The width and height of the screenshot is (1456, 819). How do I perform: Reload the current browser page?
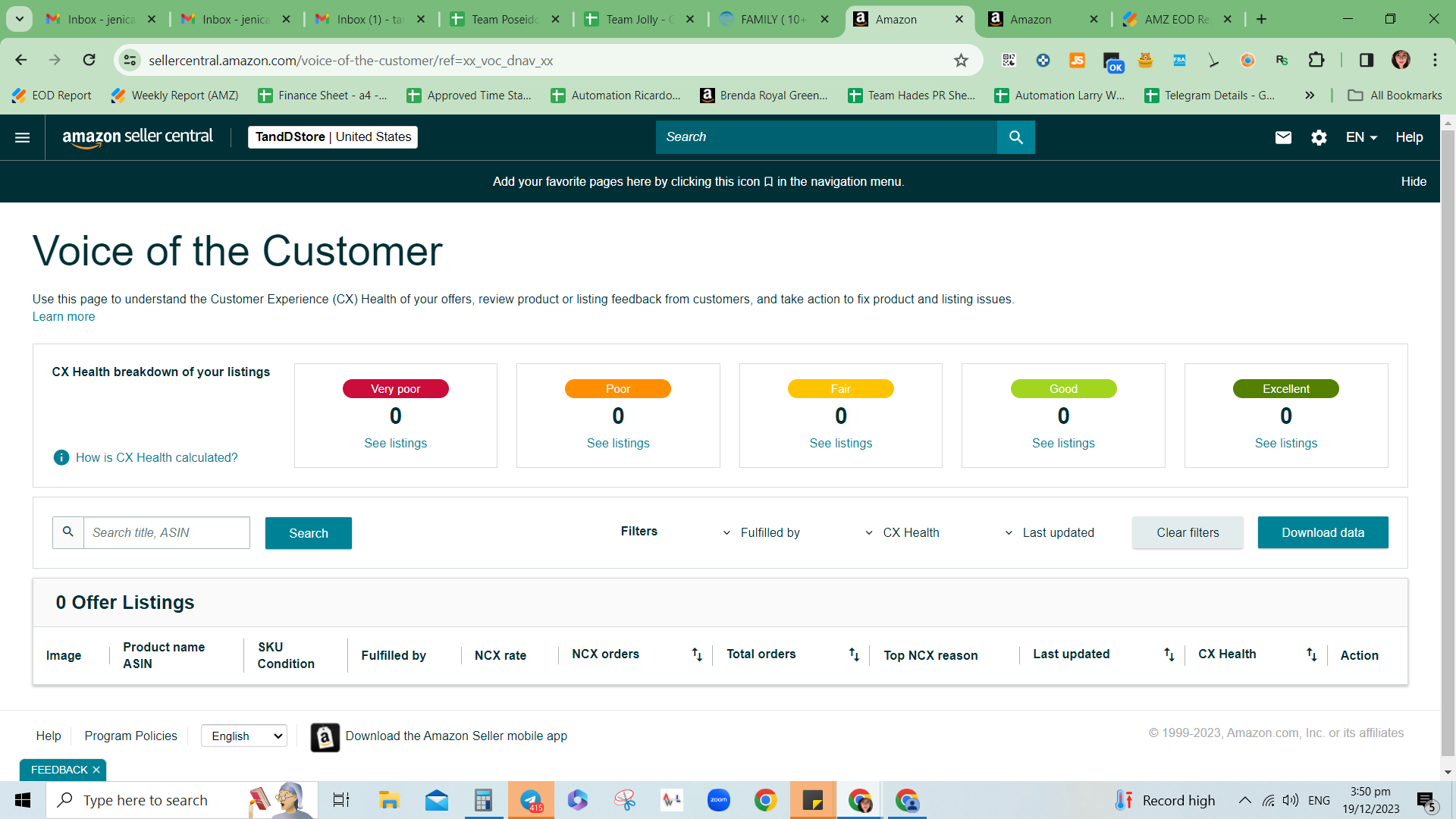[89, 60]
